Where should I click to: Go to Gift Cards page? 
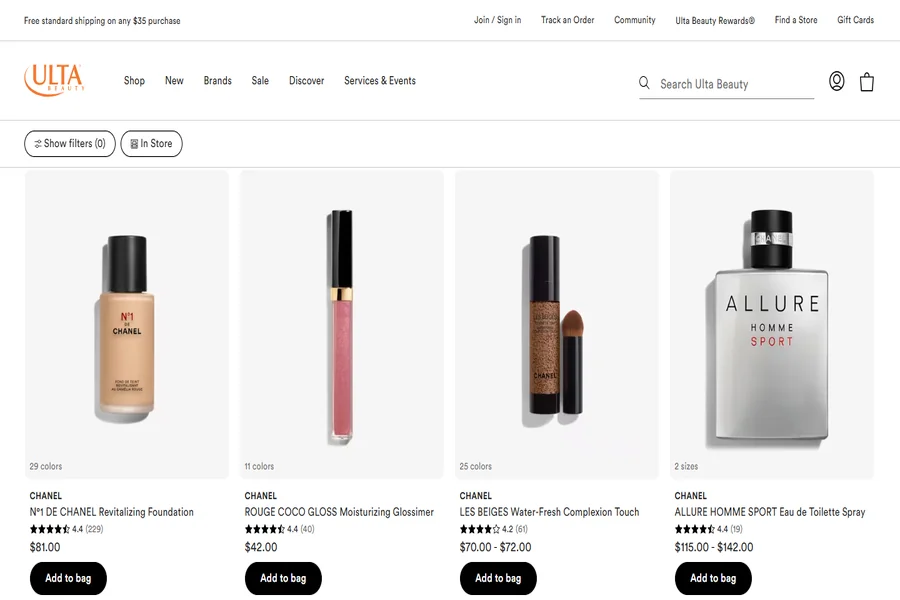[855, 20]
